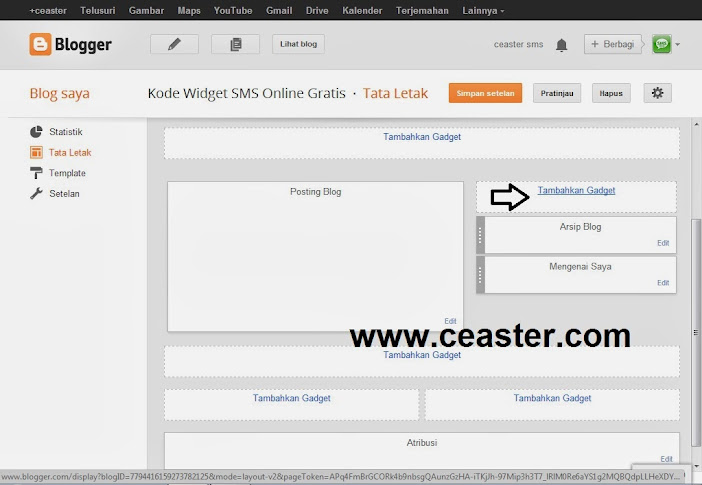Select Tata Letak in the sidebar
The height and width of the screenshot is (485, 702).
coord(70,152)
